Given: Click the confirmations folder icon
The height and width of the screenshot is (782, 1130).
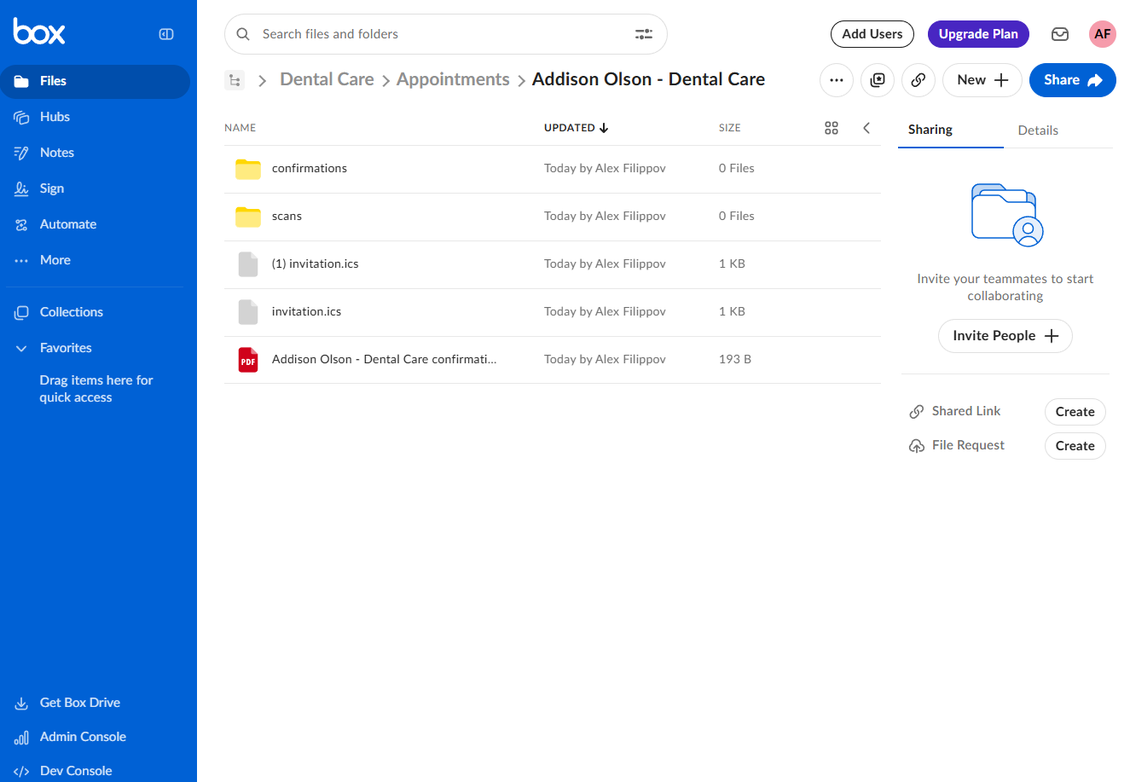Looking at the screenshot, I should [248, 169].
